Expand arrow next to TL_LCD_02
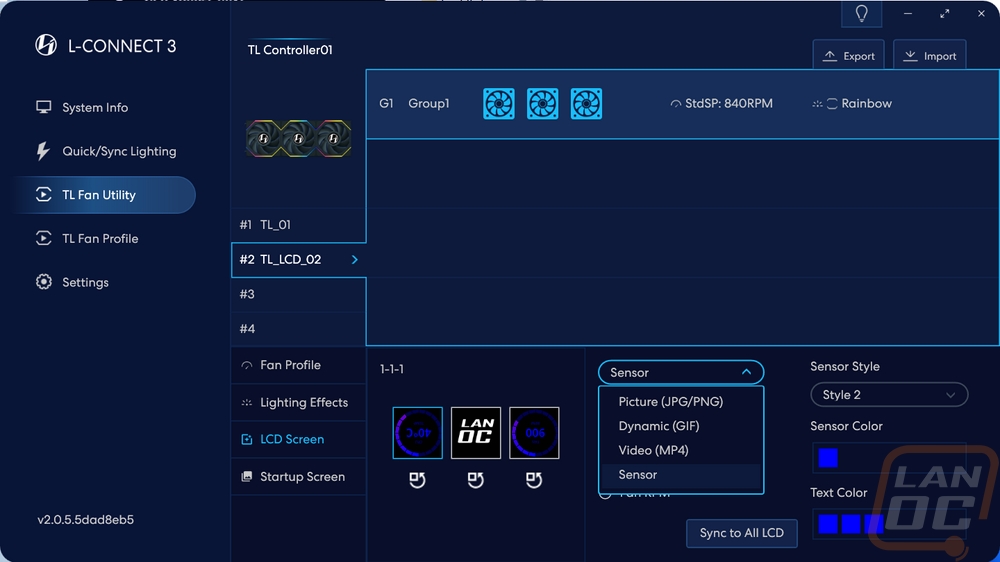The image size is (1000, 562). pyautogui.click(x=355, y=260)
